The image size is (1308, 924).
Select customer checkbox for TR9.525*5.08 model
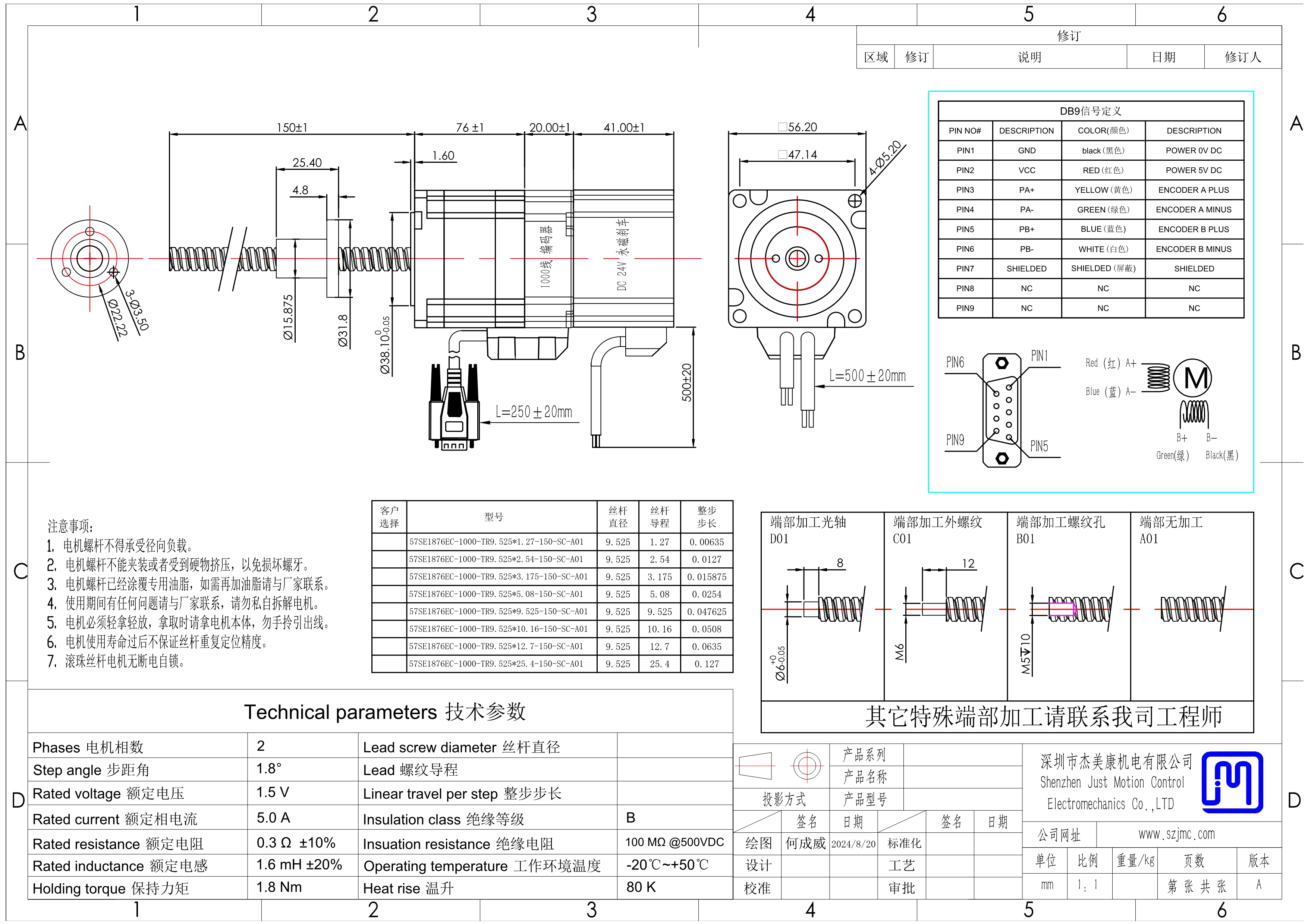(389, 595)
